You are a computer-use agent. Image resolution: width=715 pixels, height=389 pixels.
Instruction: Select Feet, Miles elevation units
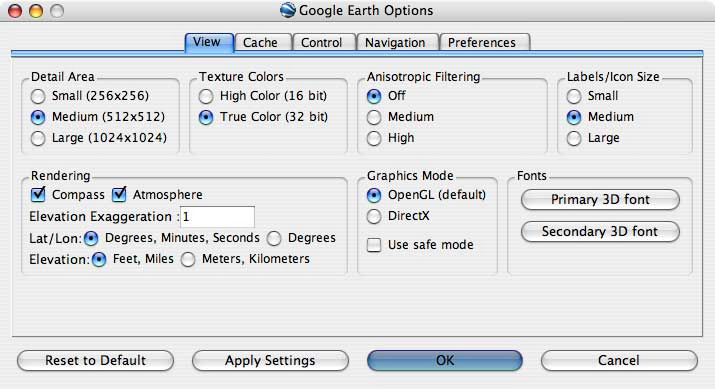pyautogui.click(x=99, y=259)
